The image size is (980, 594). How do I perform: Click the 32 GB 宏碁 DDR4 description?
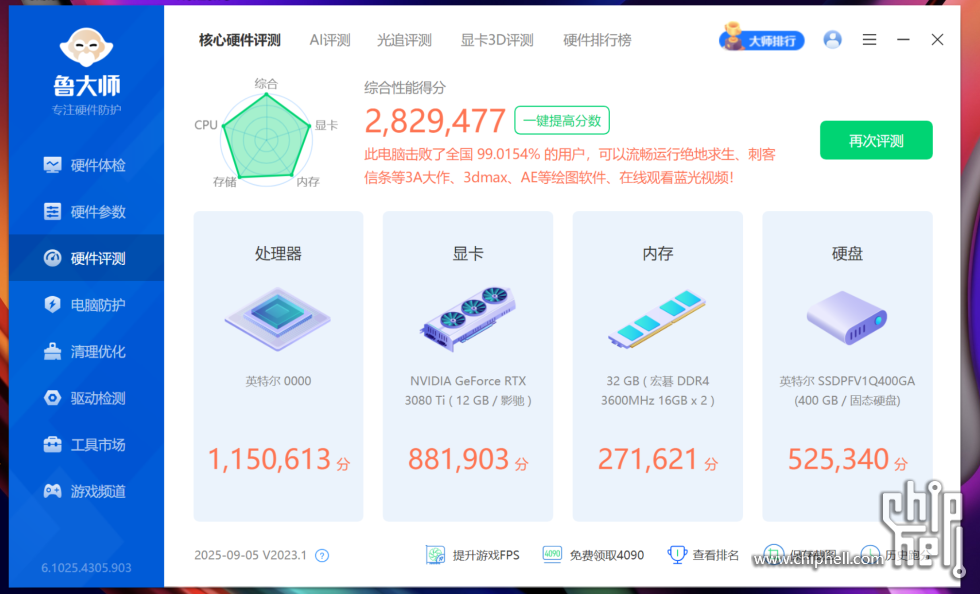point(658,390)
